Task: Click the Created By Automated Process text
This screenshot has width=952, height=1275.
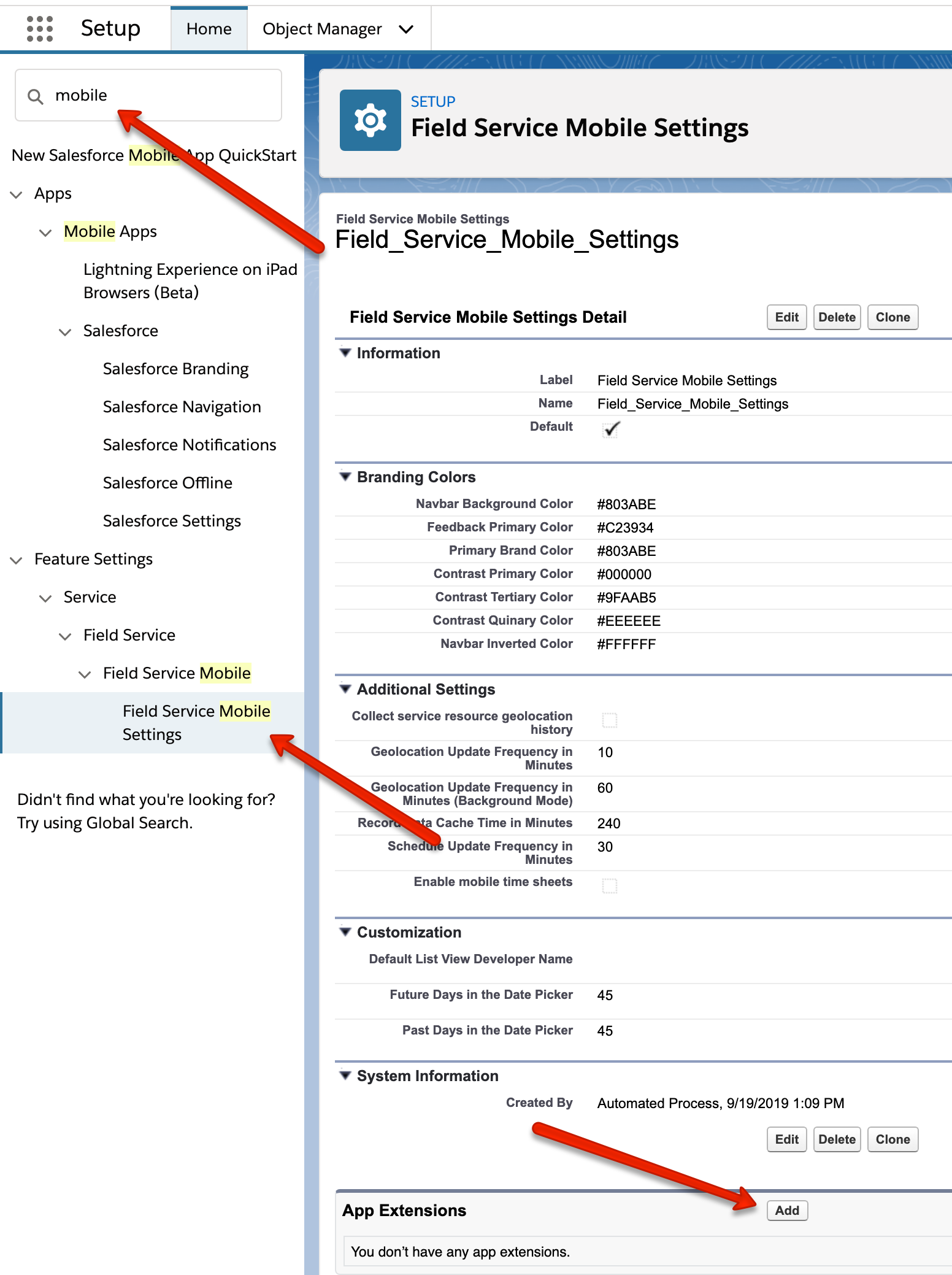Action: 720,1103
